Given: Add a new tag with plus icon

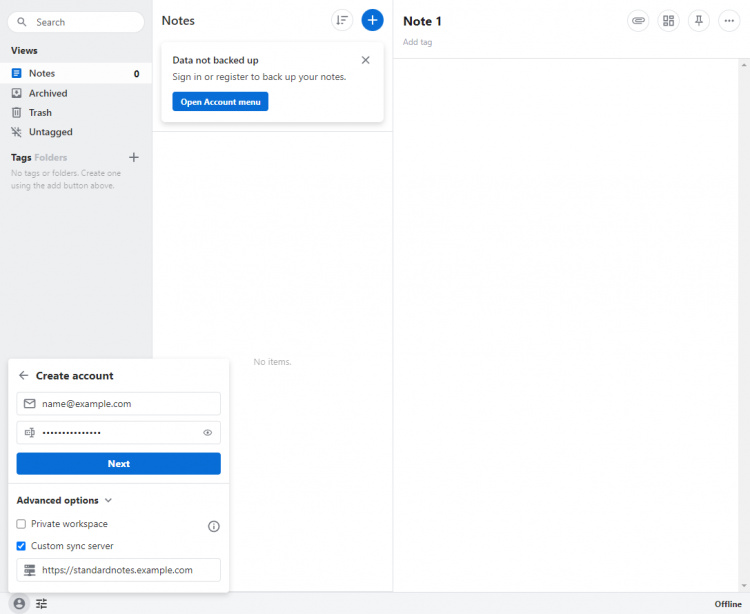Looking at the screenshot, I should click(134, 157).
